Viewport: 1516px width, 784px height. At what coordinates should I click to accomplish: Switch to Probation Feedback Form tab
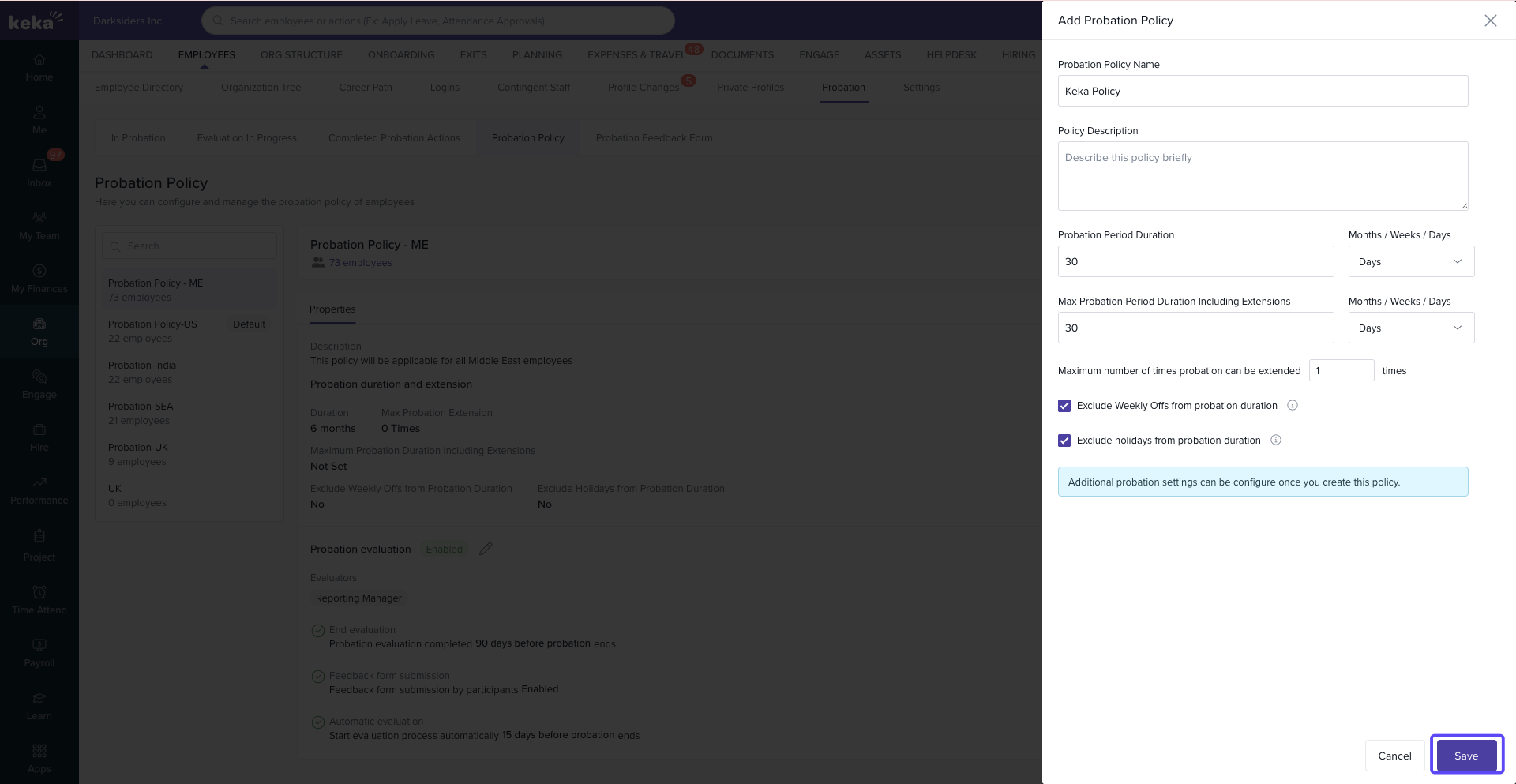point(654,138)
